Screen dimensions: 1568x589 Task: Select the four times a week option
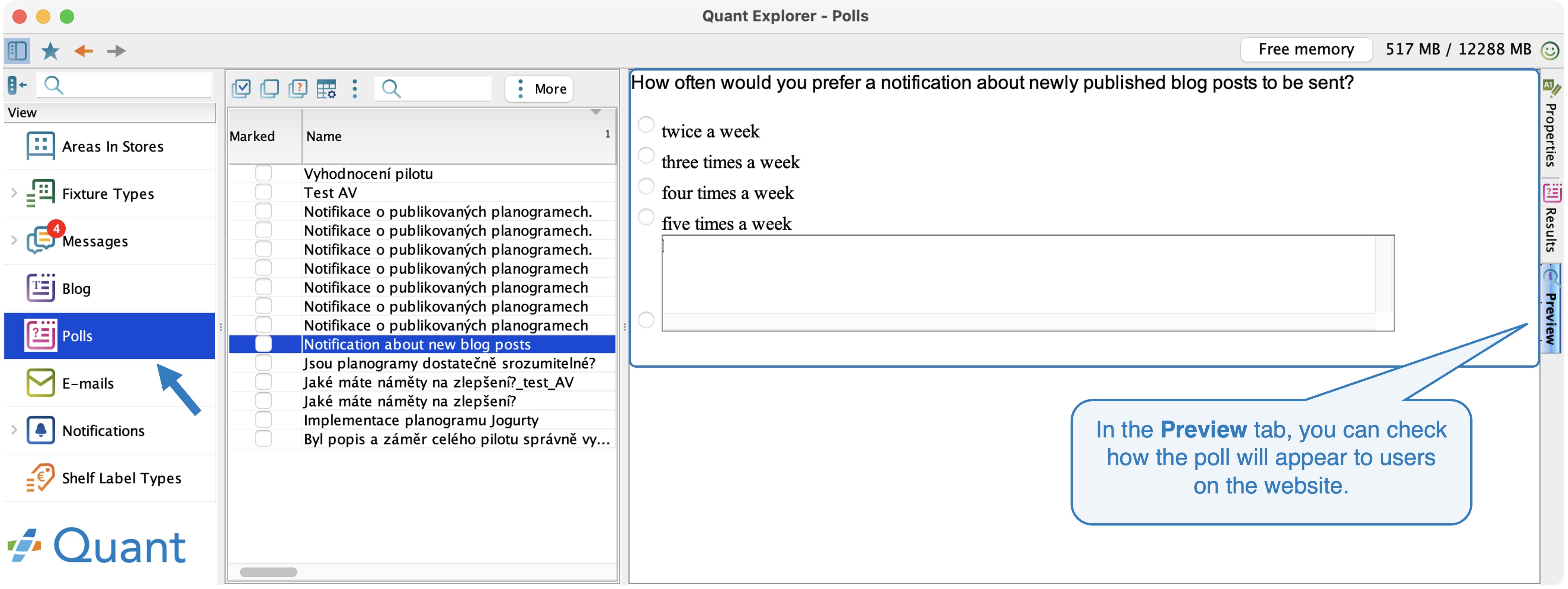(646, 186)
